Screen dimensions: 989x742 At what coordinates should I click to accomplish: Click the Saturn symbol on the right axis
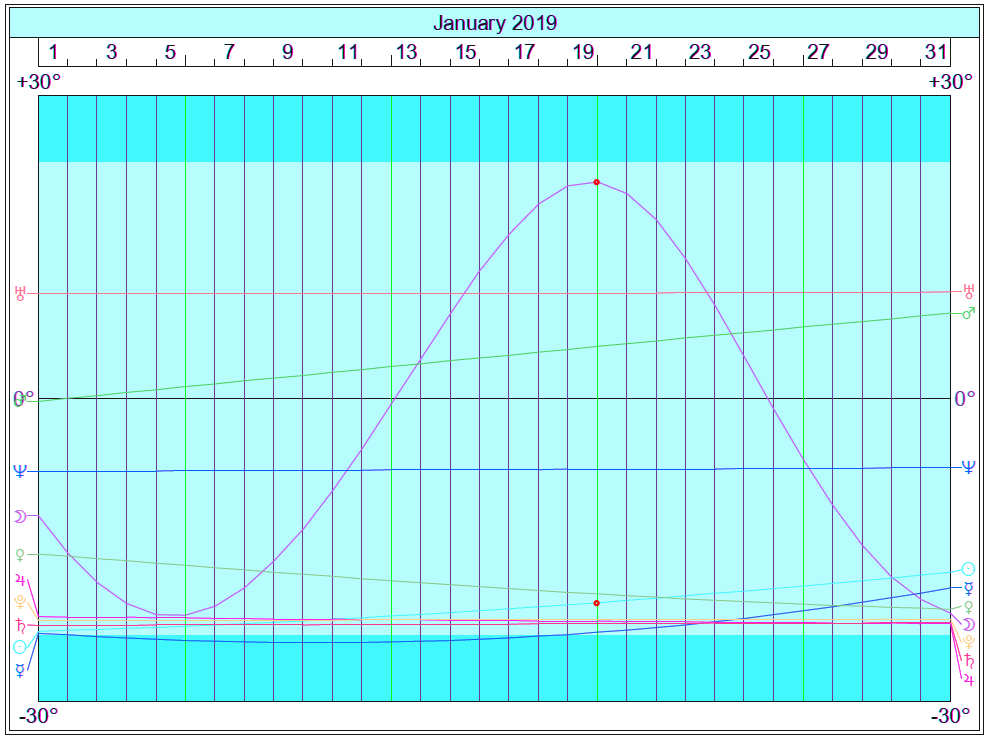click(x=969, y=661)
